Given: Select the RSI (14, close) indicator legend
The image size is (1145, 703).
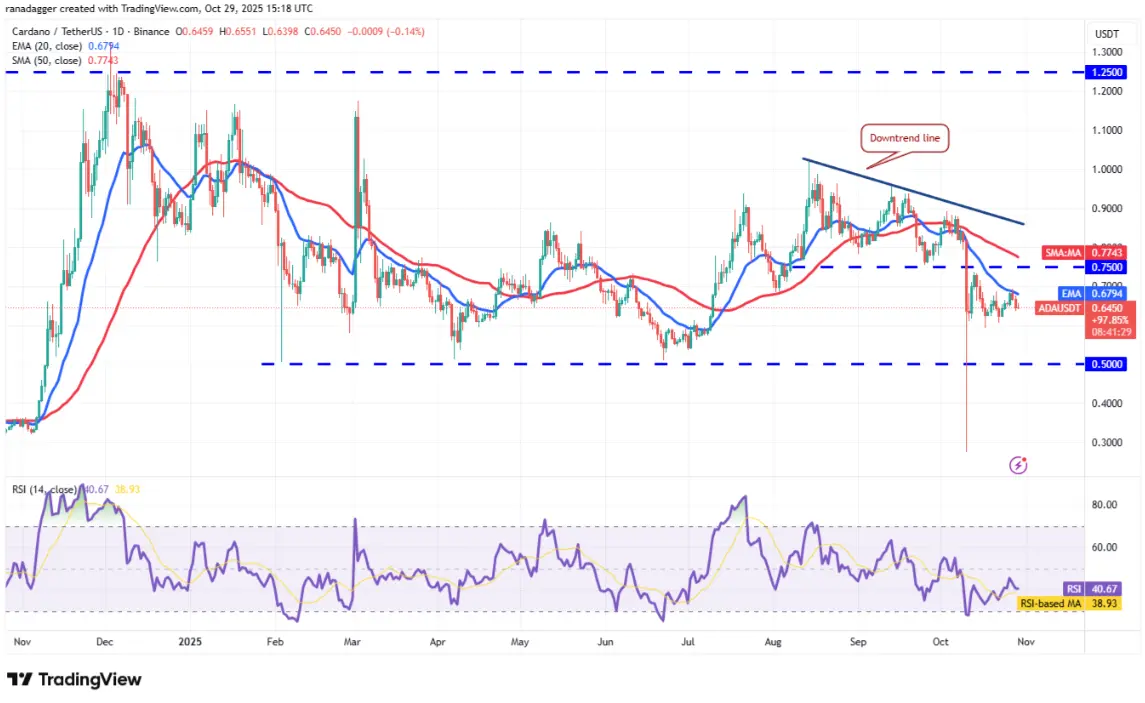Looking at the screenshot, I should pos(75,489).
